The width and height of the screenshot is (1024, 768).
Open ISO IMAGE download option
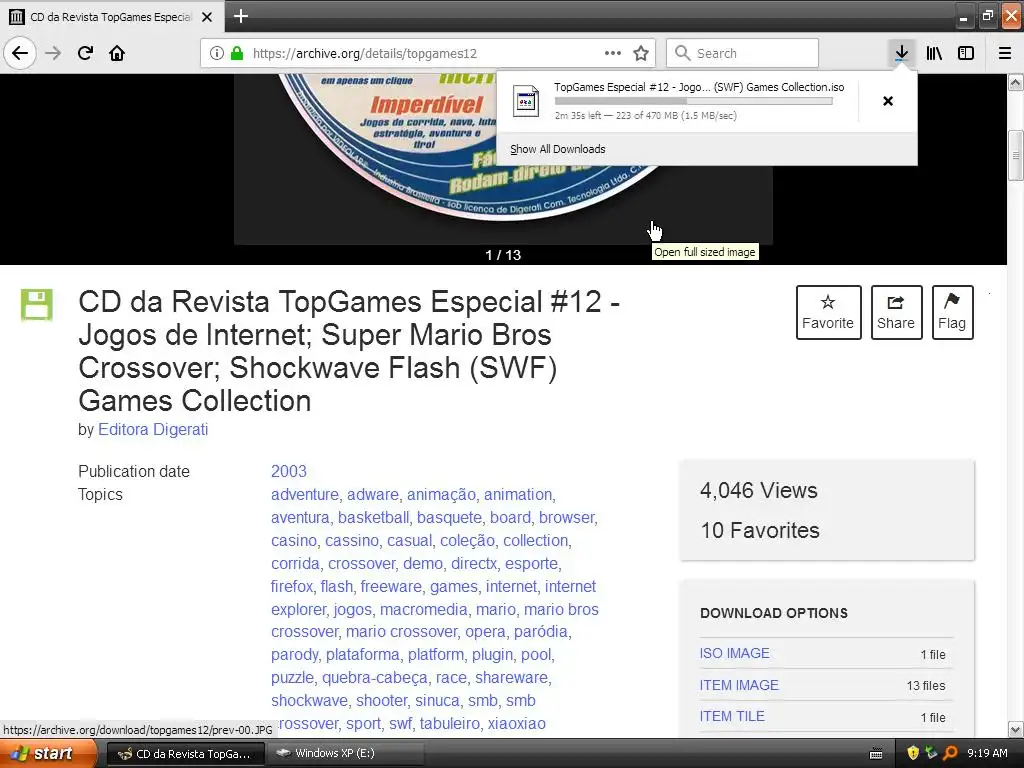click(x=735, y=653)
